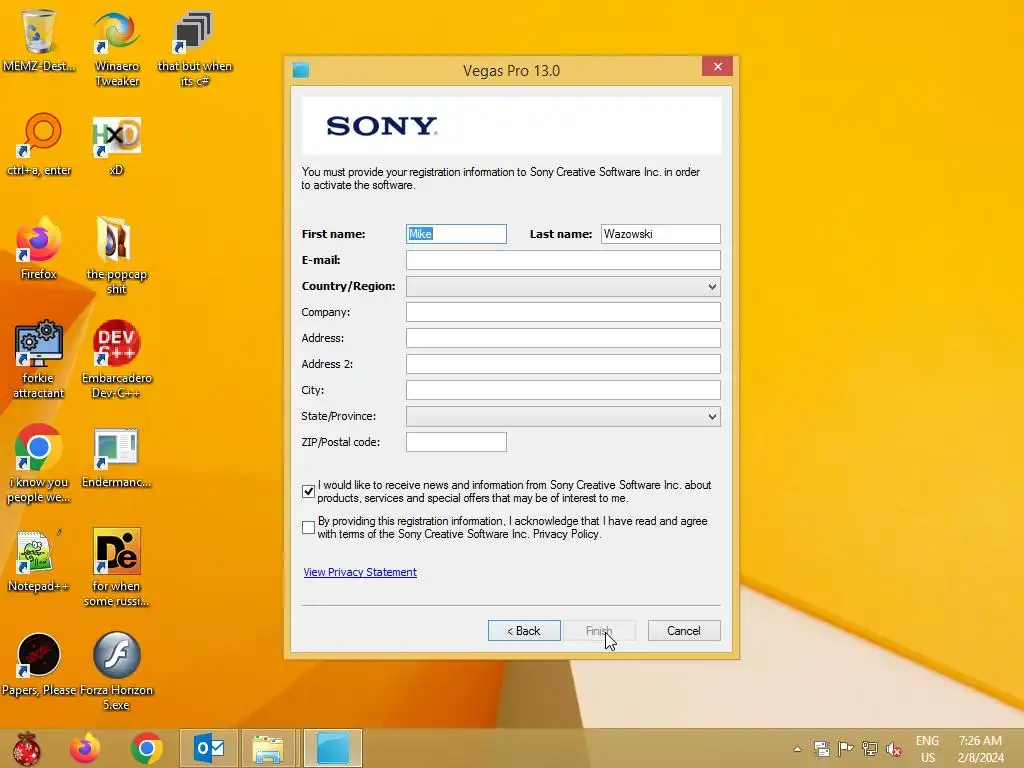Focus the First name field

point(456,234)
